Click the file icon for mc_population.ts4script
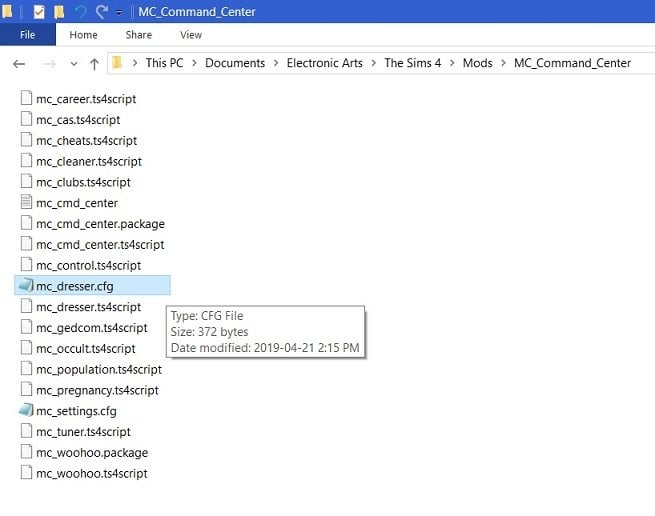The height and width of the screenshot is (516, 655). [x=26, y=369]
